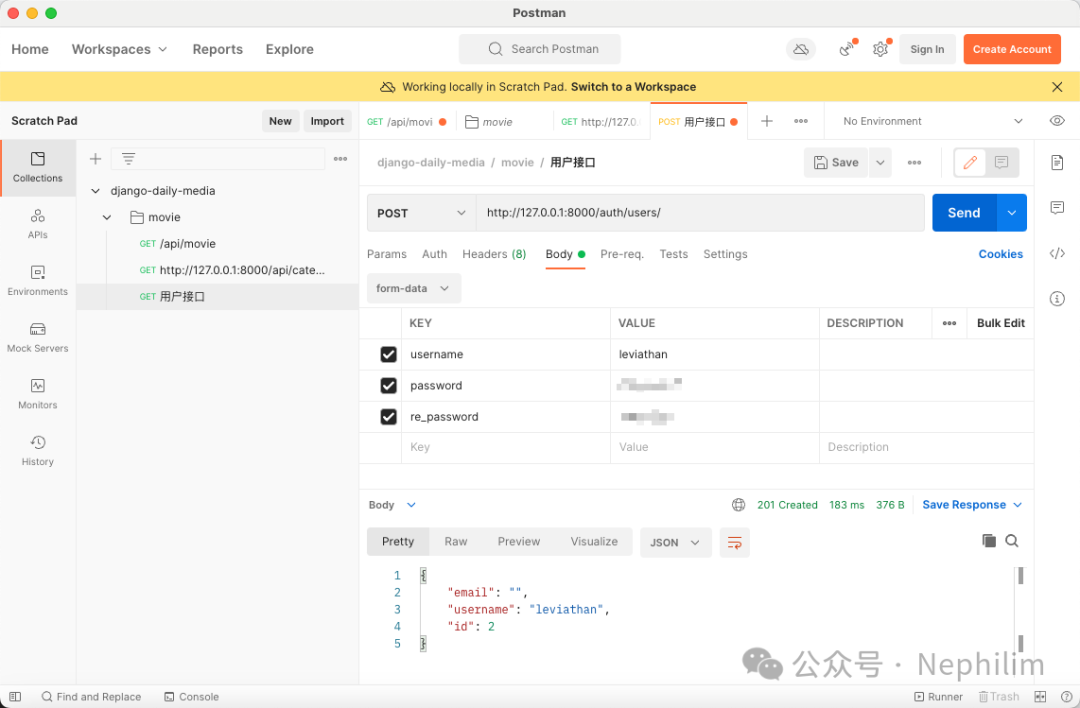Toggle the sidebar visibility icon in footer

click(15, 696)
